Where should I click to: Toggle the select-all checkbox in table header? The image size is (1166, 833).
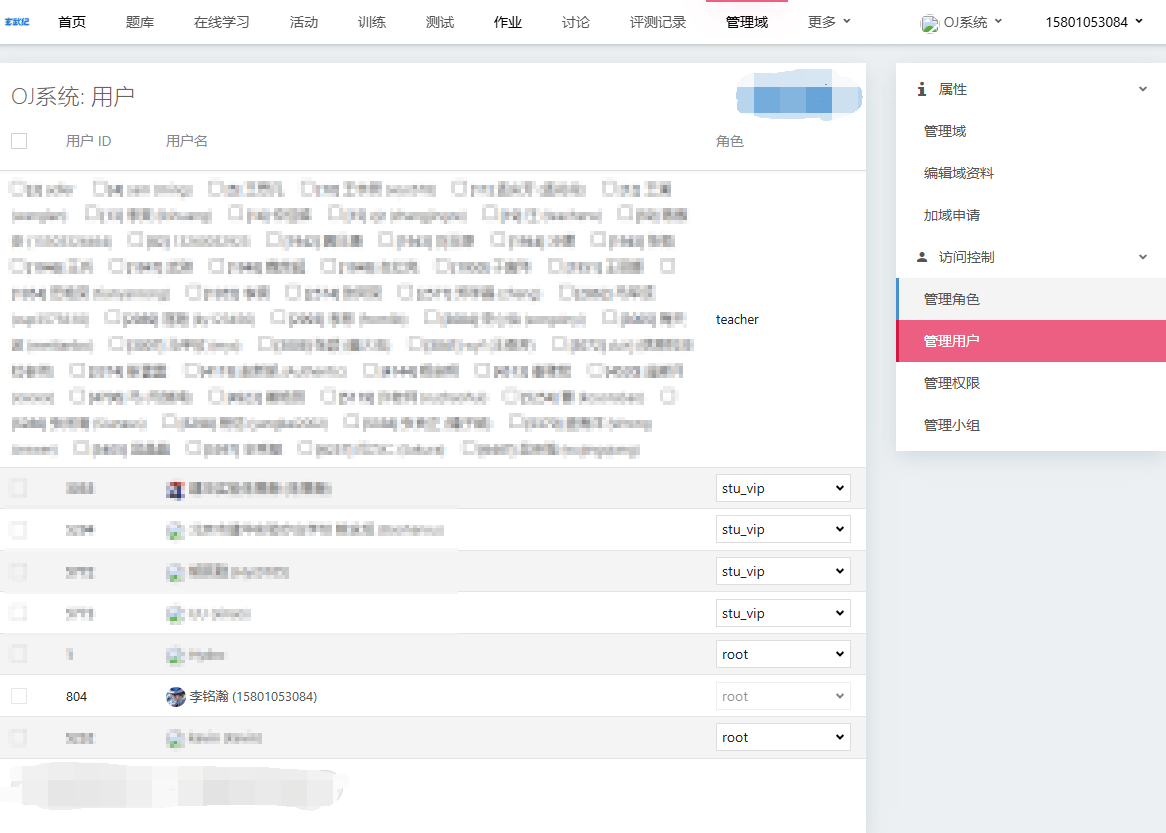[19, 141]
